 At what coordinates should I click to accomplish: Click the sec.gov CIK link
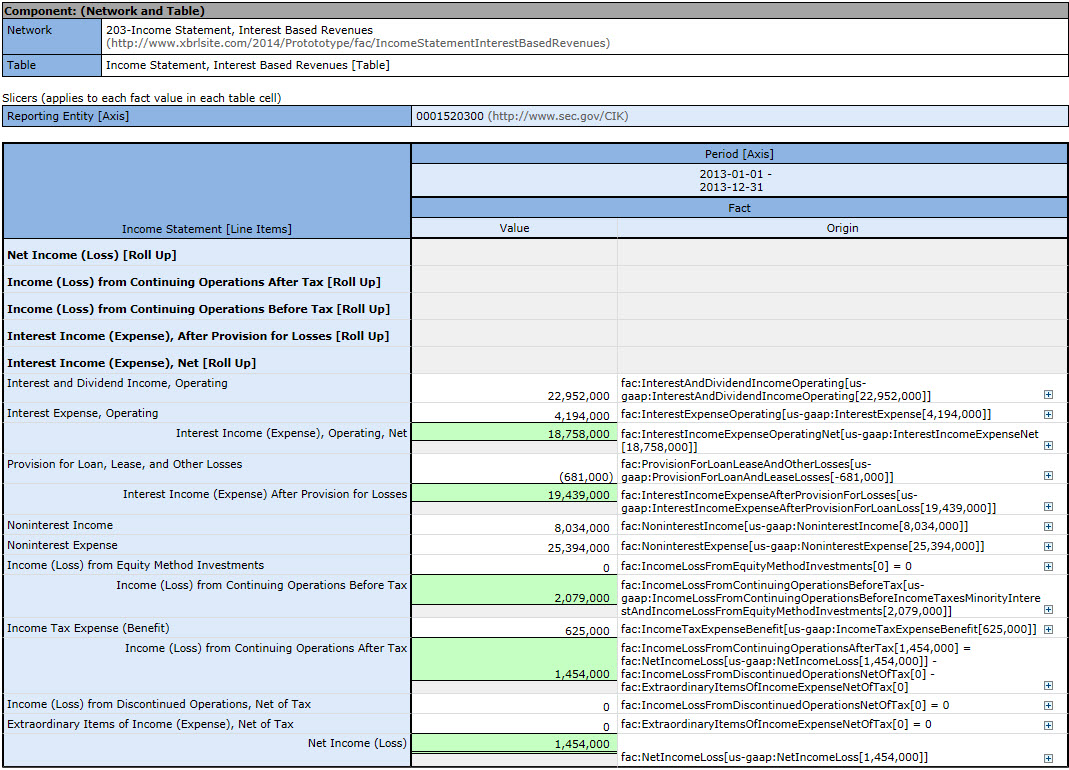[558, 116]
